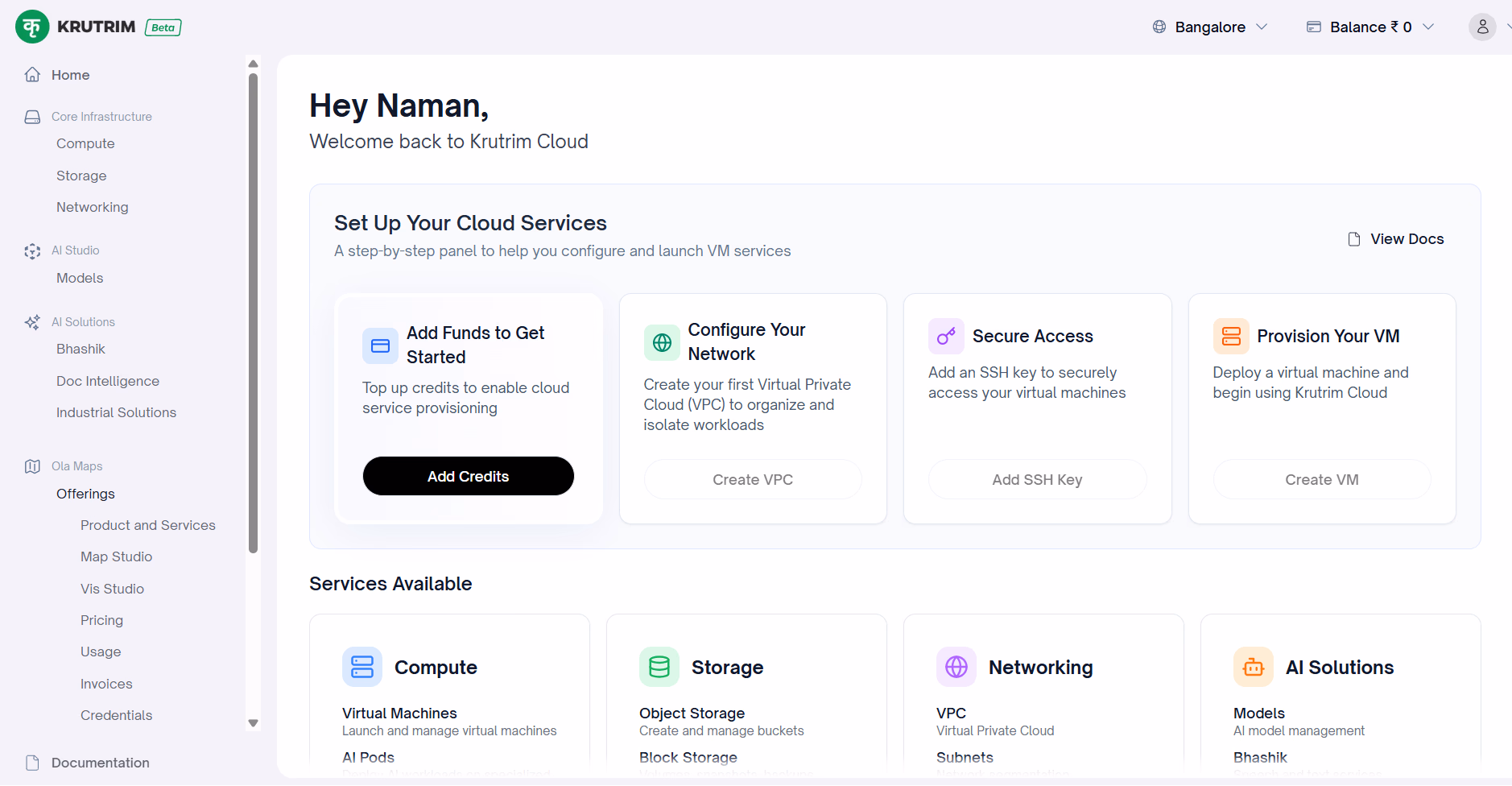Go to Pricing under Offerings
The width and height of the screenshot is (1512, 786).
(101, 620)
